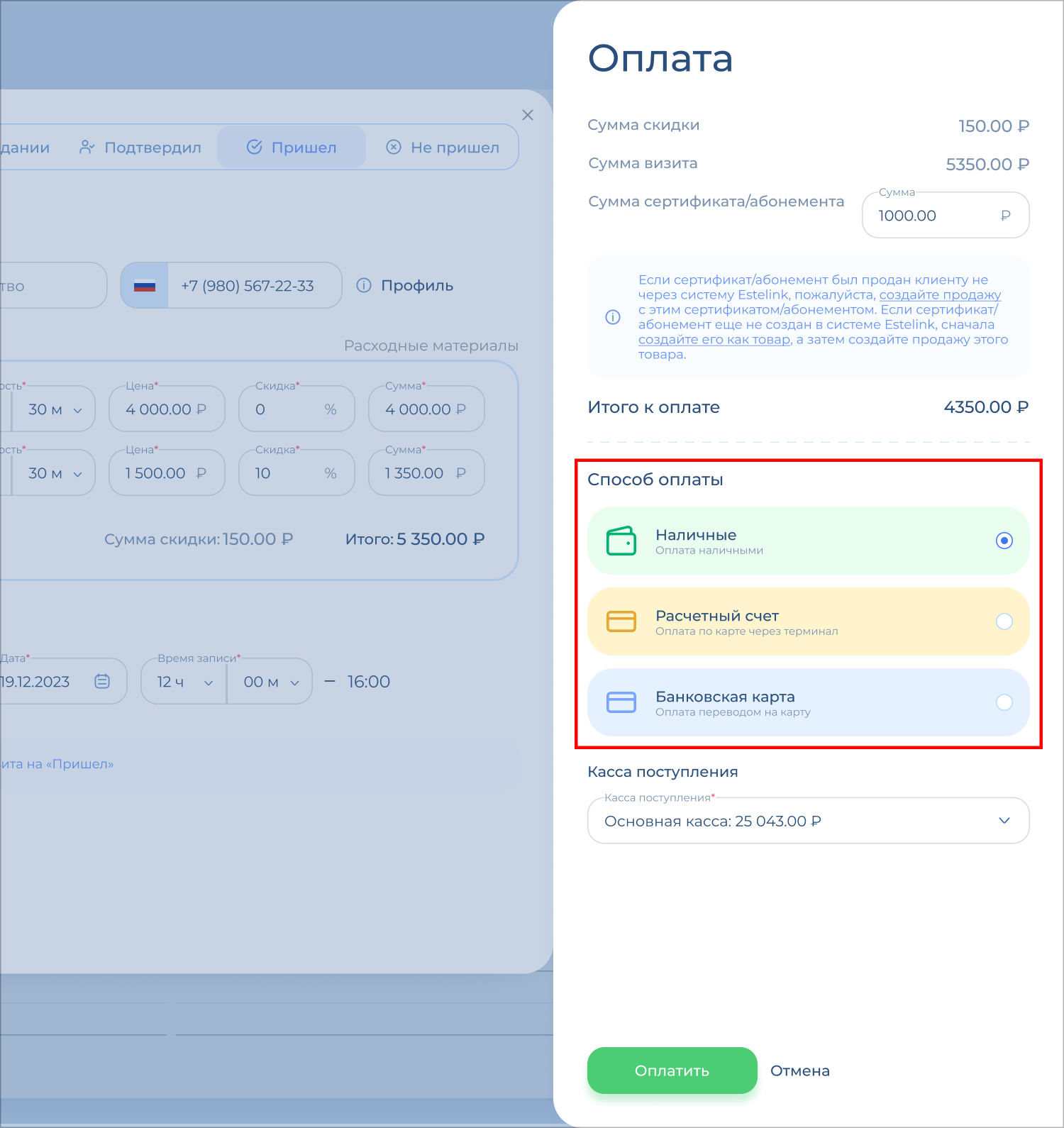This screenshot has width=1064, height=1128.
Task: Open the calendar icon in the date field
Action: coord(102,681)
